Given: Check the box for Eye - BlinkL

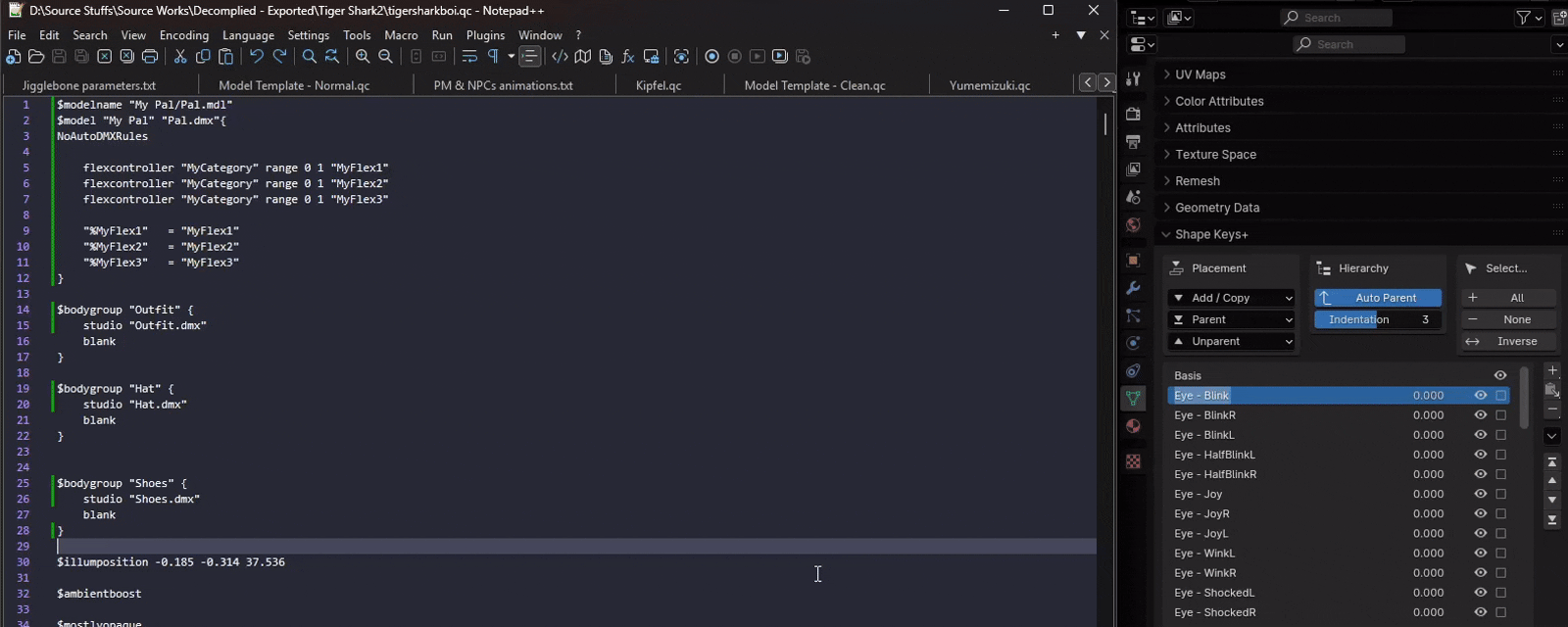Looking at the screenshot, I should (1500, 435).
